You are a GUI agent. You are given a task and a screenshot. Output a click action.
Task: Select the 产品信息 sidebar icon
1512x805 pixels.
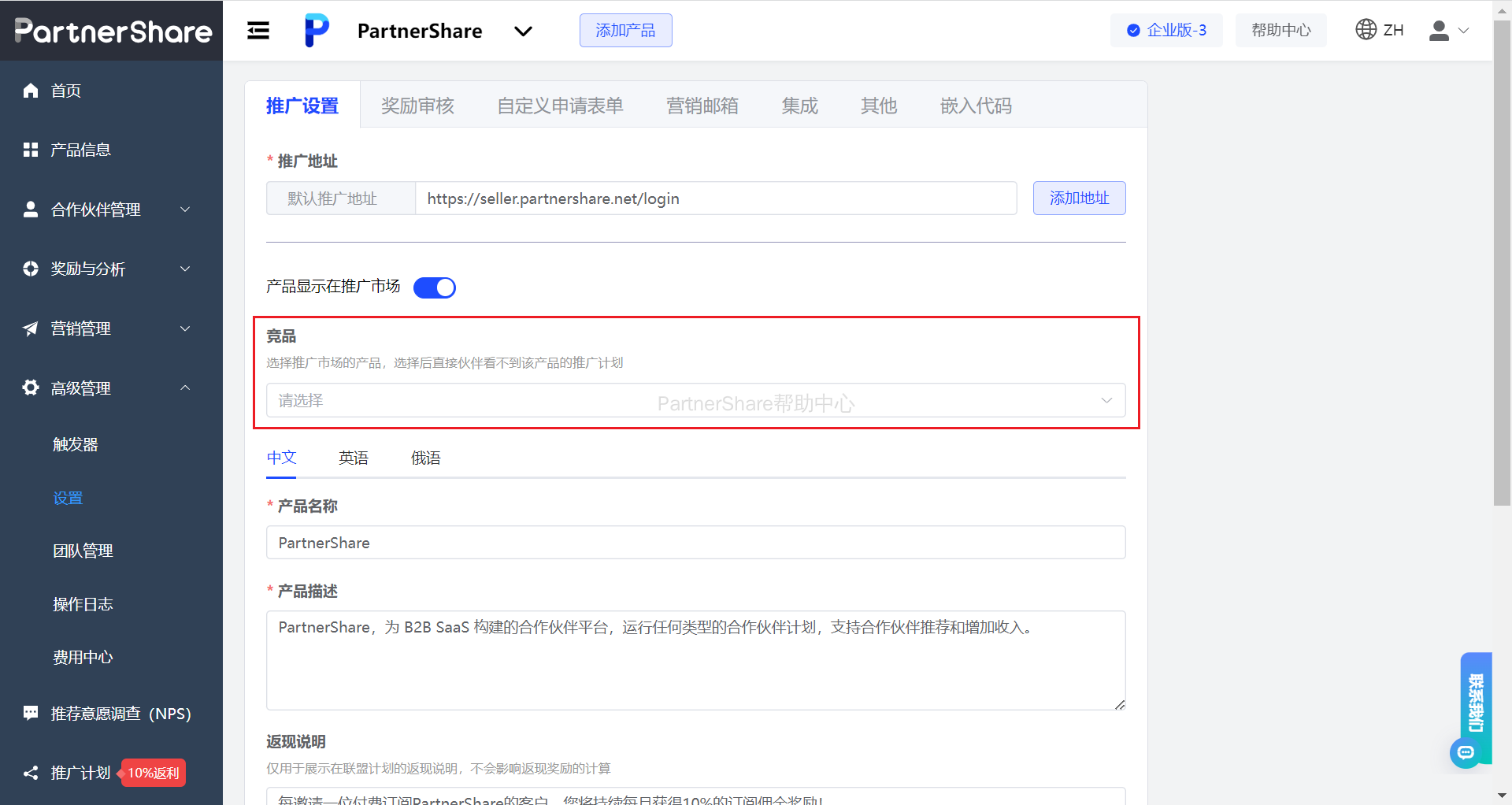tap(31, 149)
